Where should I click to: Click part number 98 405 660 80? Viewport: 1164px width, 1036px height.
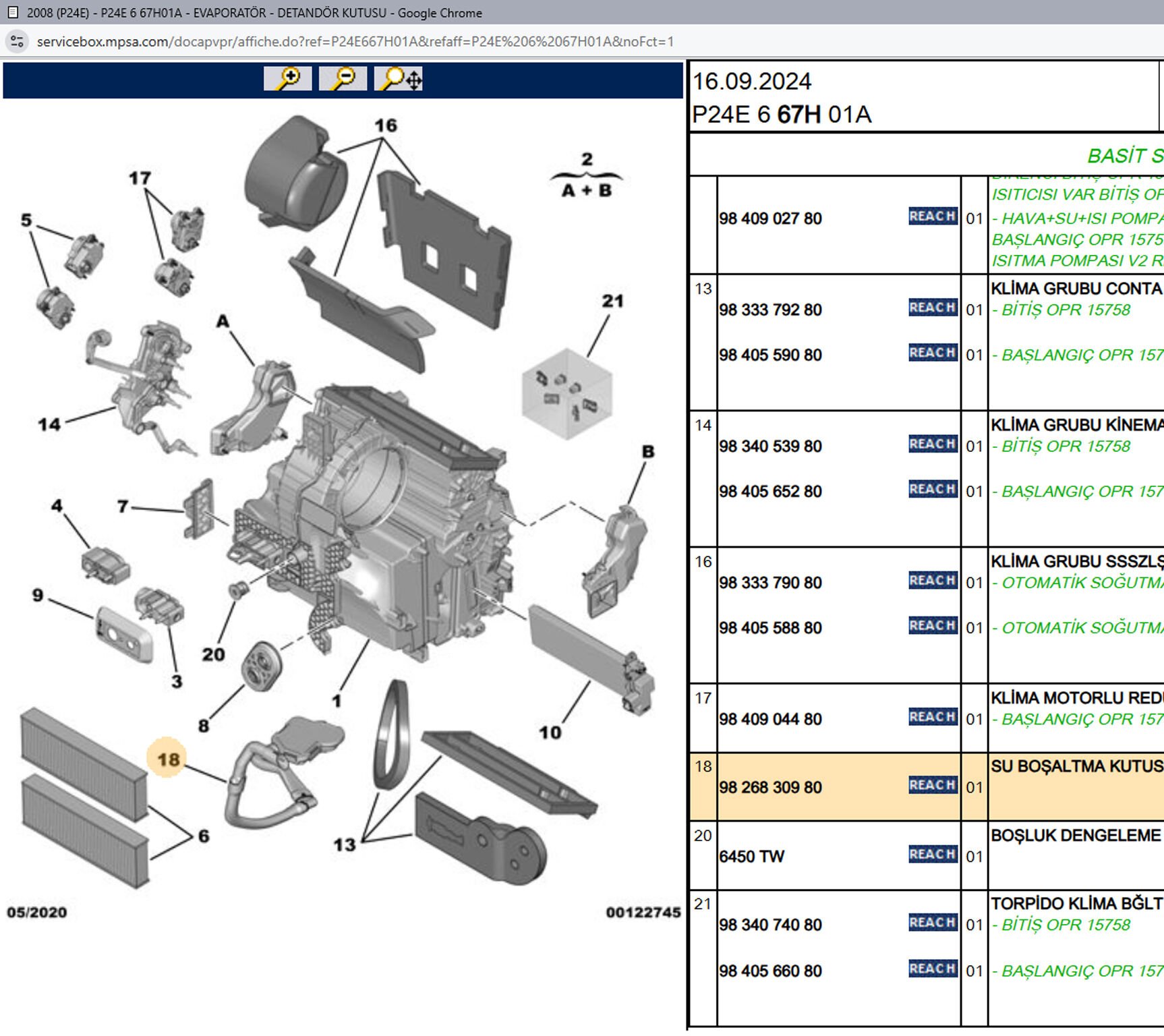(770, 971)
